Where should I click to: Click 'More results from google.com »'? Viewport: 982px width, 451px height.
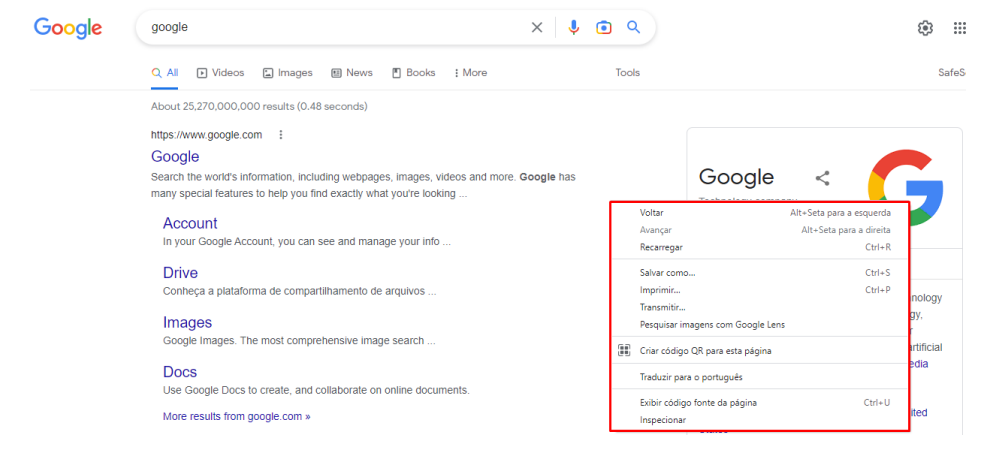237,416
